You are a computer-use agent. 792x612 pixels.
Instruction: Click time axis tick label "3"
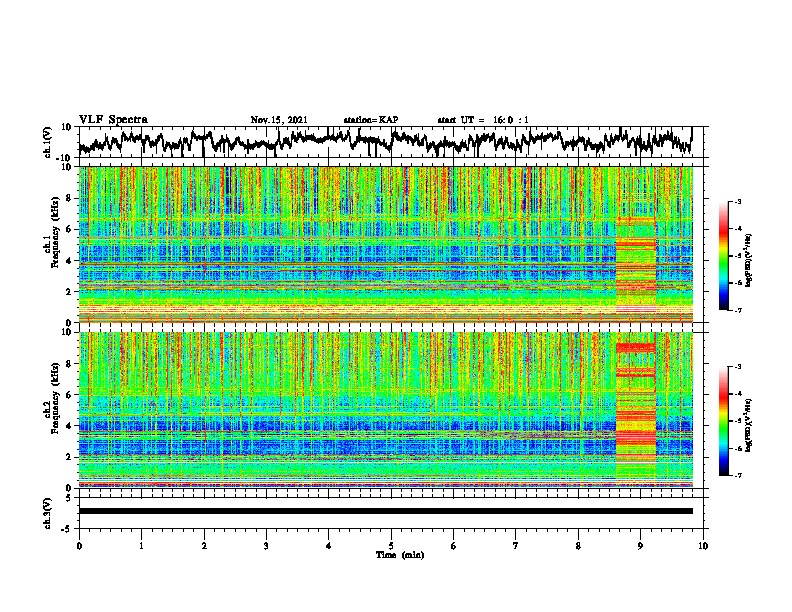click(266, 546)
